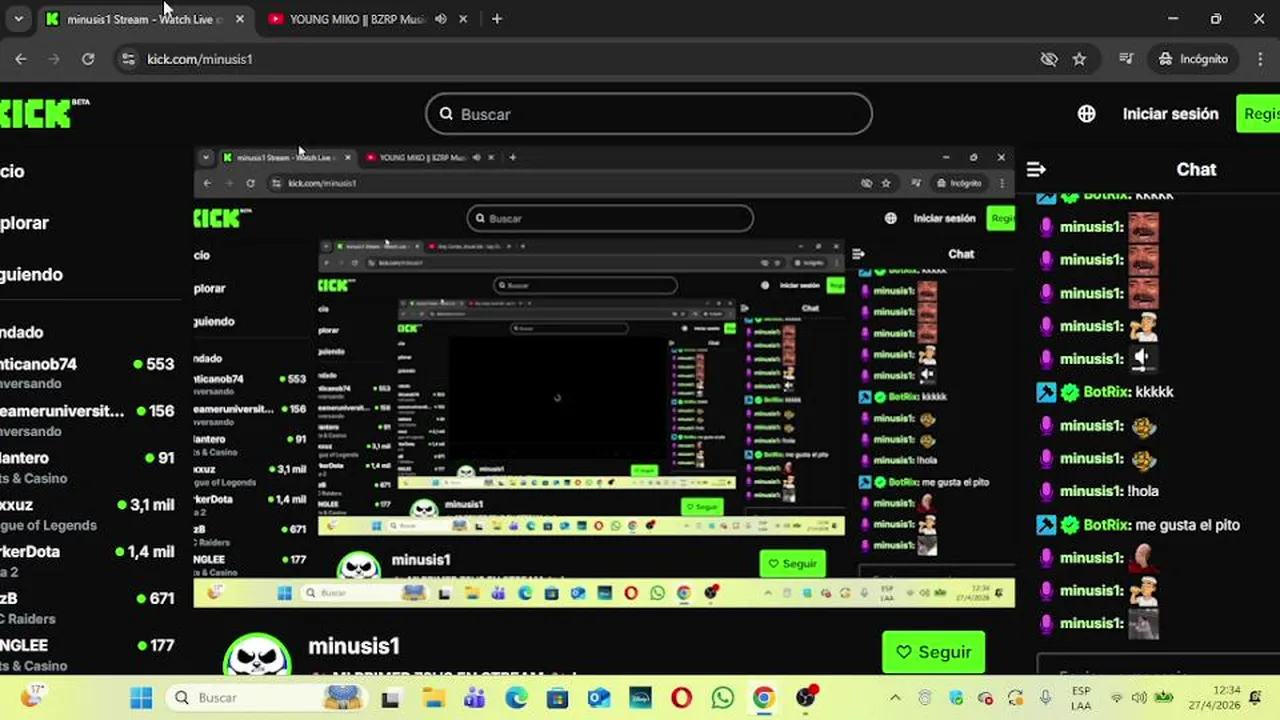Image resolution: width=1280 pixels, height=720 pixels.
Task: Click Iniciar sesión in the outer Kick header
Action: pyautogui.click(x=1170, y=114)
